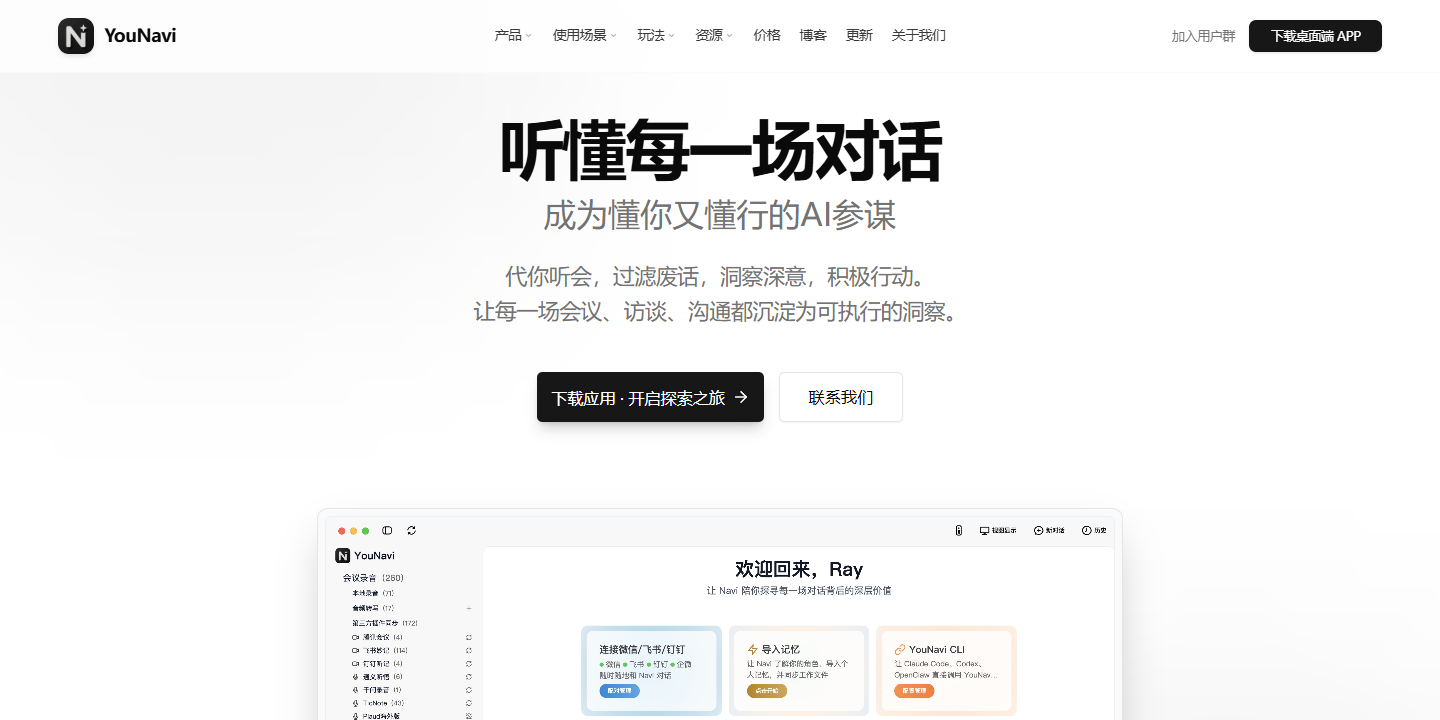The height and width of the screenshot is (720, 1440).
Task: Click the 成为懂你又懂行的AI参谋 subtitle
Action: pyautogui.click(x=720, y=215)
